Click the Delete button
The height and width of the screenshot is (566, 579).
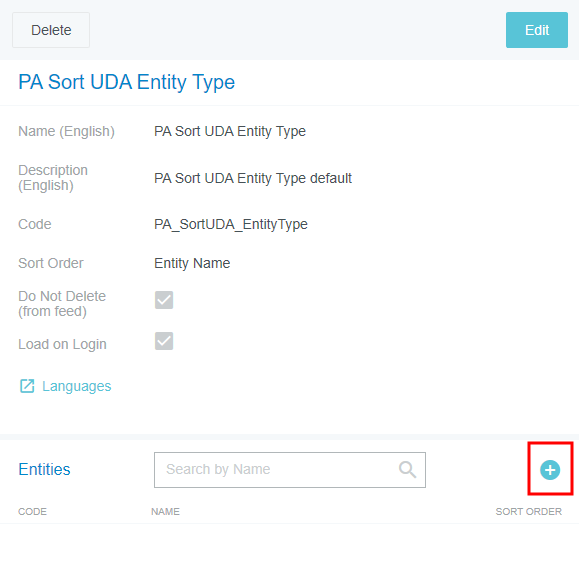click(x=51, y=30)
